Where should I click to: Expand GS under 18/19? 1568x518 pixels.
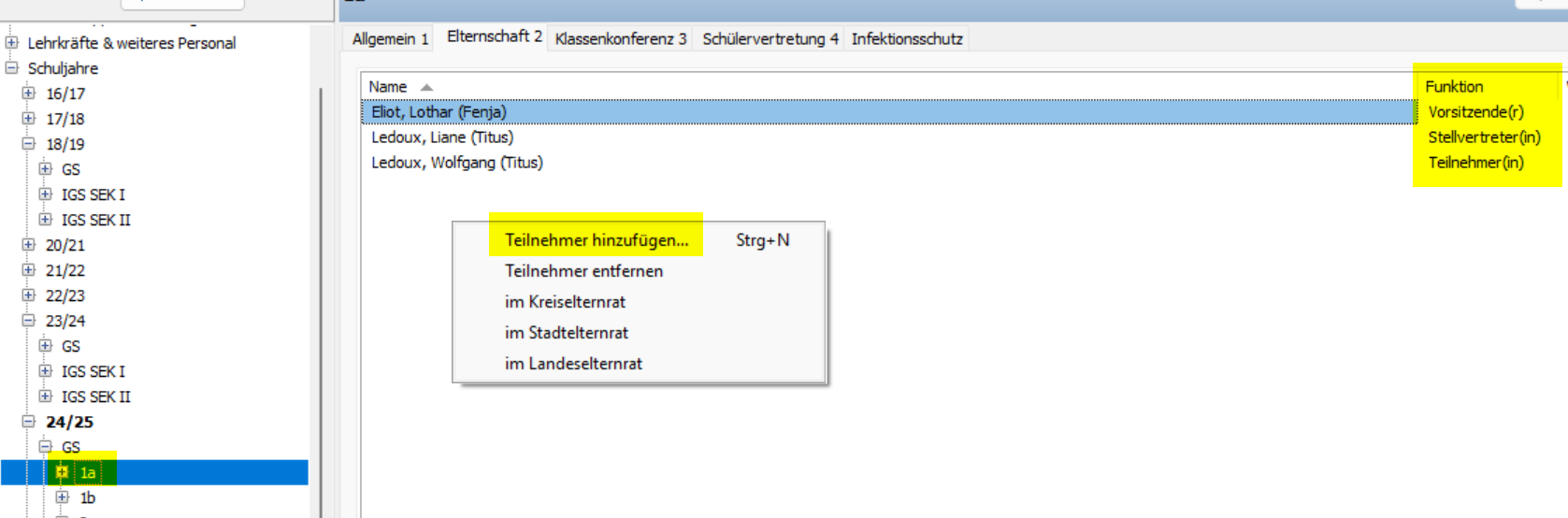tap(46, 169)
